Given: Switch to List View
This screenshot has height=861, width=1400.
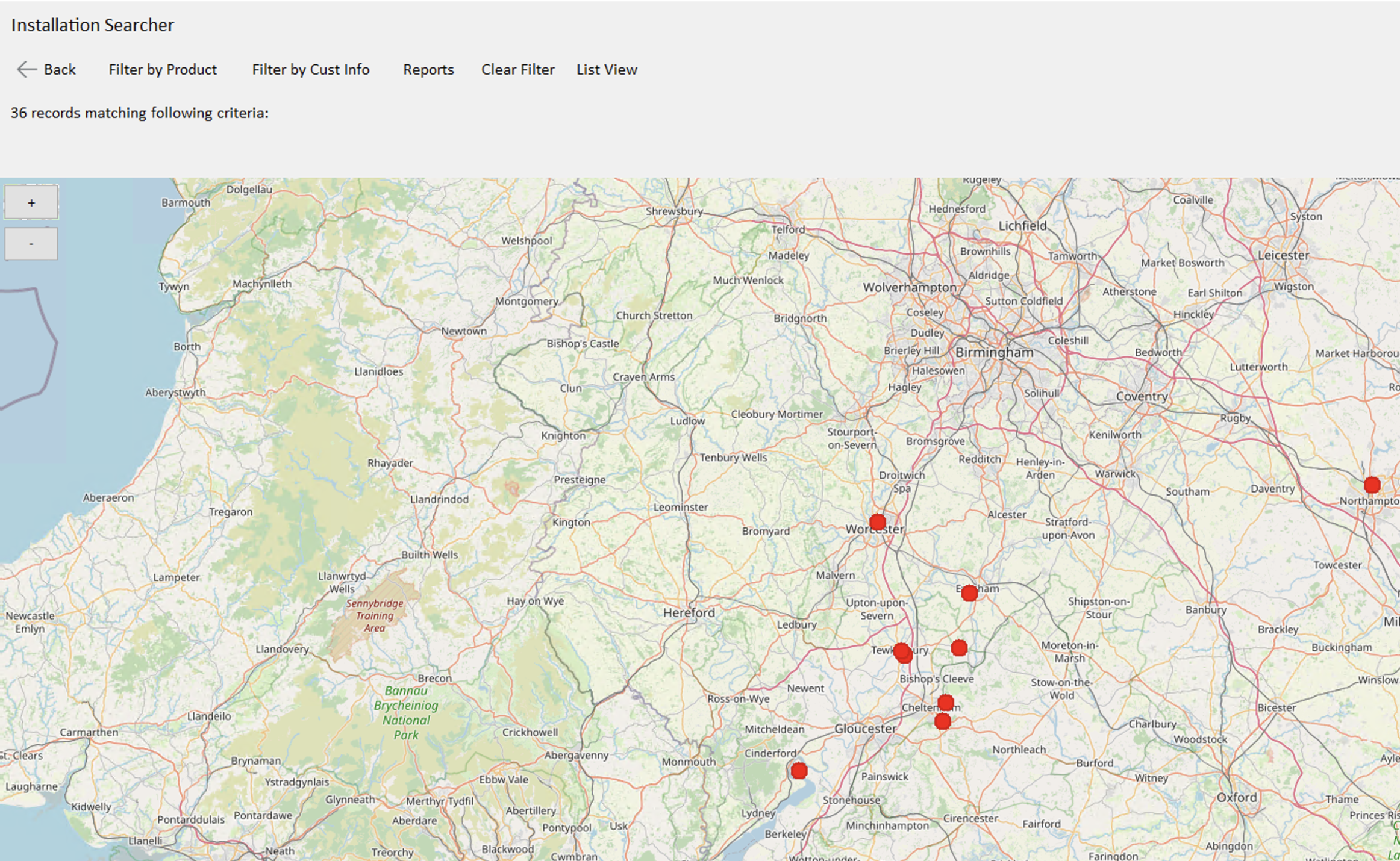Looking at the screenshot, I should pyautogui.click(x=607, y=70).
